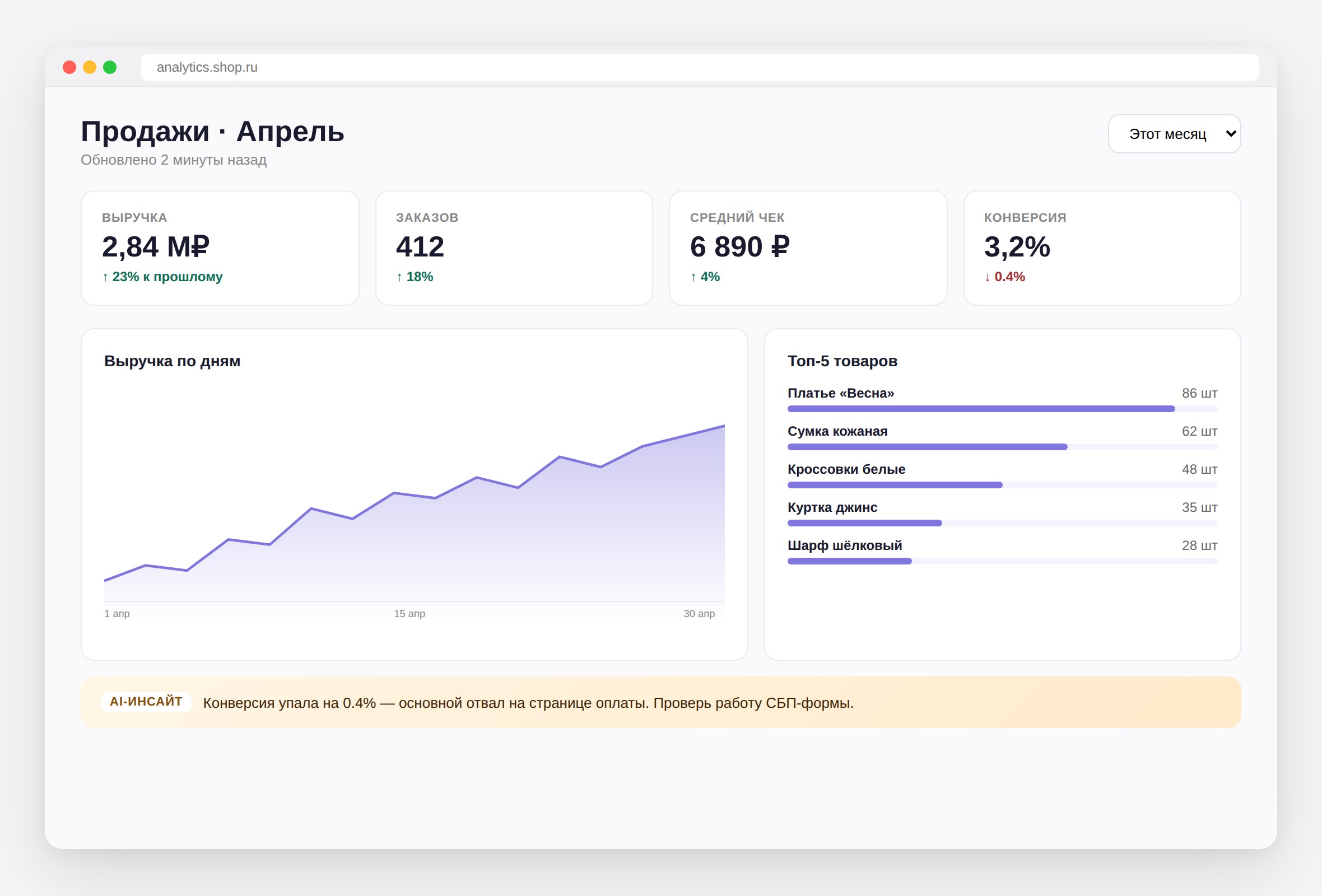This screenshot has width=1322, height=896.
Task: Click the yellow minimize window dot
Action: tap(89, 67)
